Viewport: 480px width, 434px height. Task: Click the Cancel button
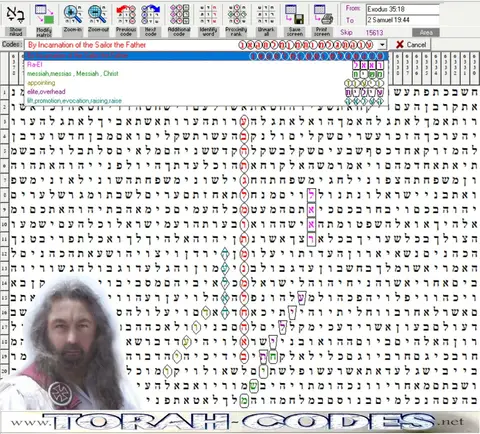pyautogui.click(x=411, y=45)
